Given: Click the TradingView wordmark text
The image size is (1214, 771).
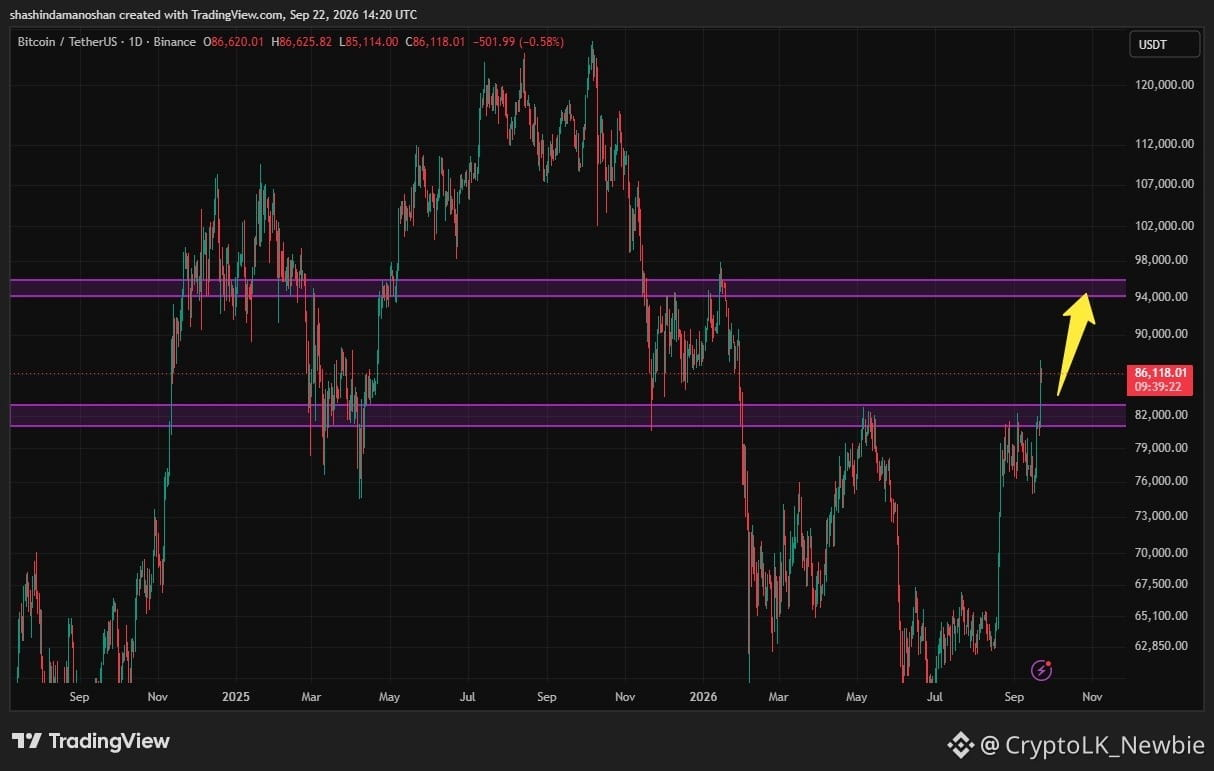Looking at the screenshot, I should (x=109, y=741).
